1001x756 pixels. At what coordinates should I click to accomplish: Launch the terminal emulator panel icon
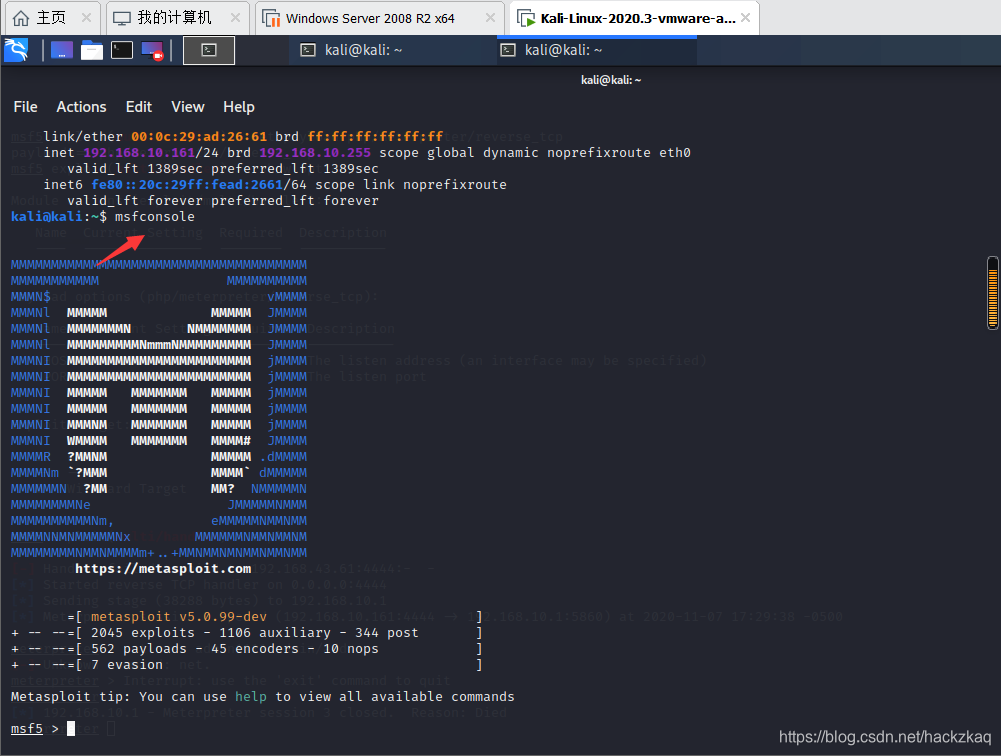pos(122,50)
